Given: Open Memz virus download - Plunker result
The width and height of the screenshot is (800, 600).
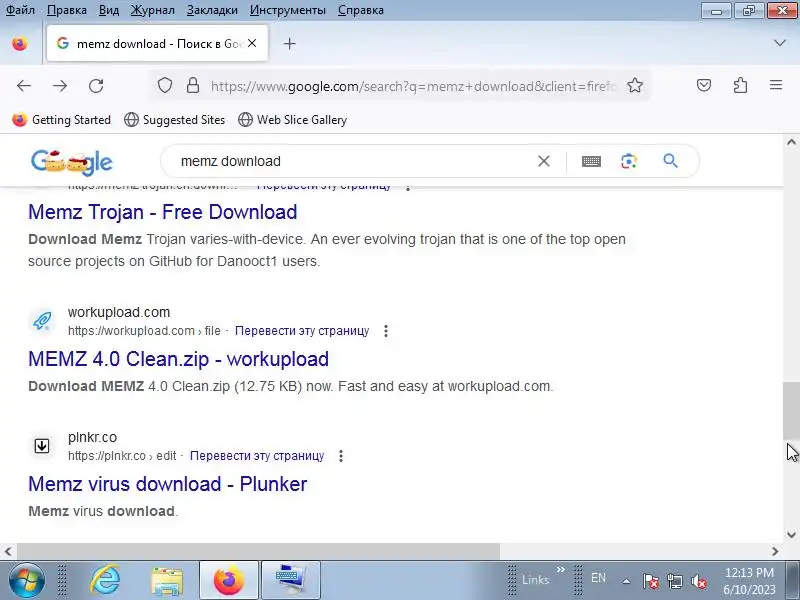Looking at the screenshot, I should (x=168, y=484).
